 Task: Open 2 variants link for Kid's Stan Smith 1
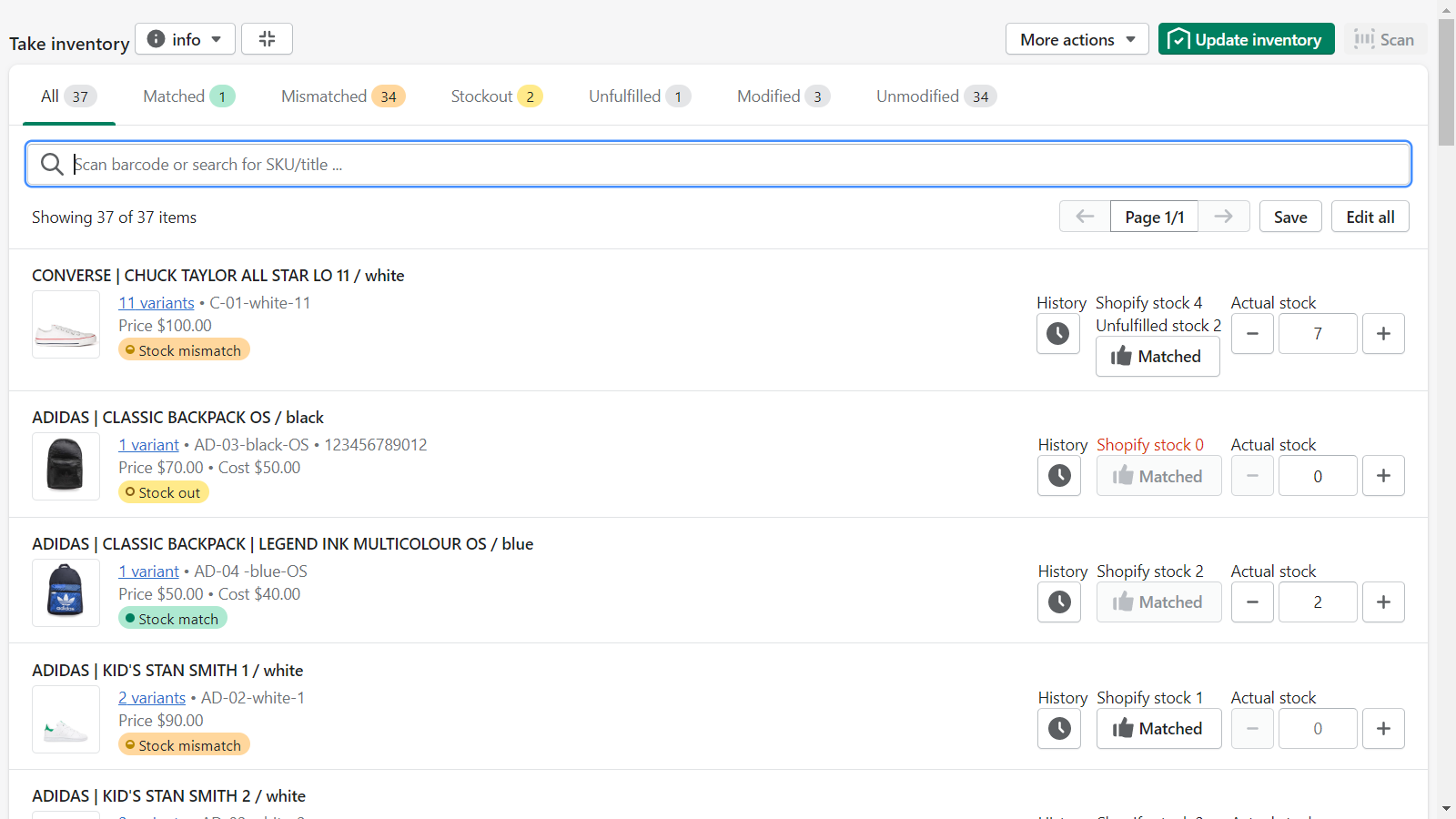pos(152,698)
